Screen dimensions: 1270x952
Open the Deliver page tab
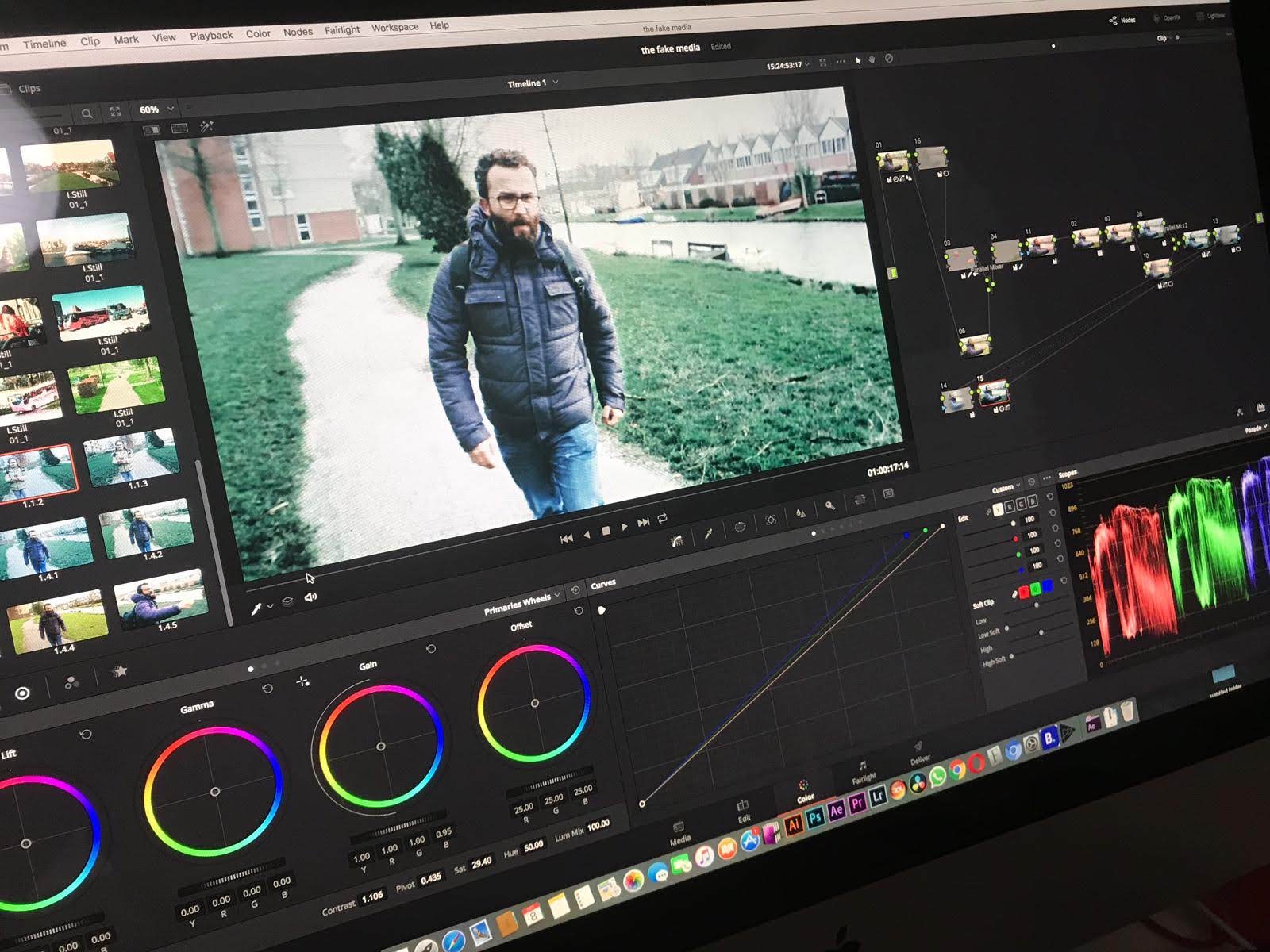(919, 752)
